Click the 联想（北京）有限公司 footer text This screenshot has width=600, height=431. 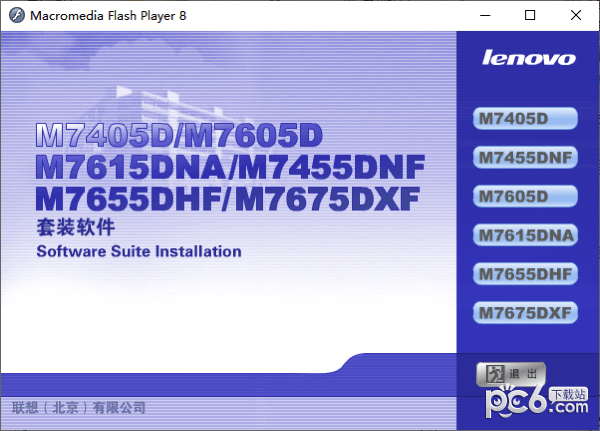79,408
